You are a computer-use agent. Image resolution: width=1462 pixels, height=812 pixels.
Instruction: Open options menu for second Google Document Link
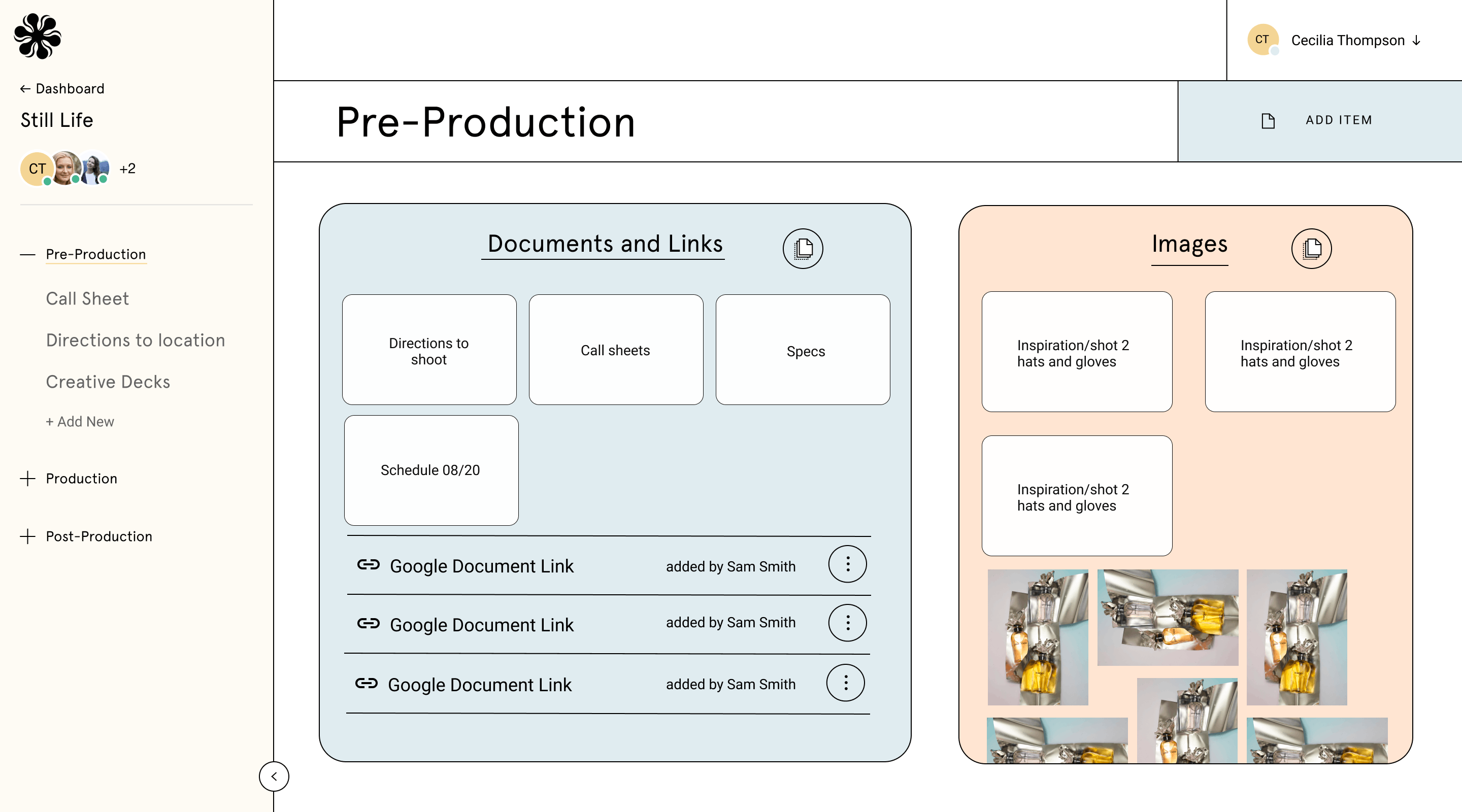point(847,623)
